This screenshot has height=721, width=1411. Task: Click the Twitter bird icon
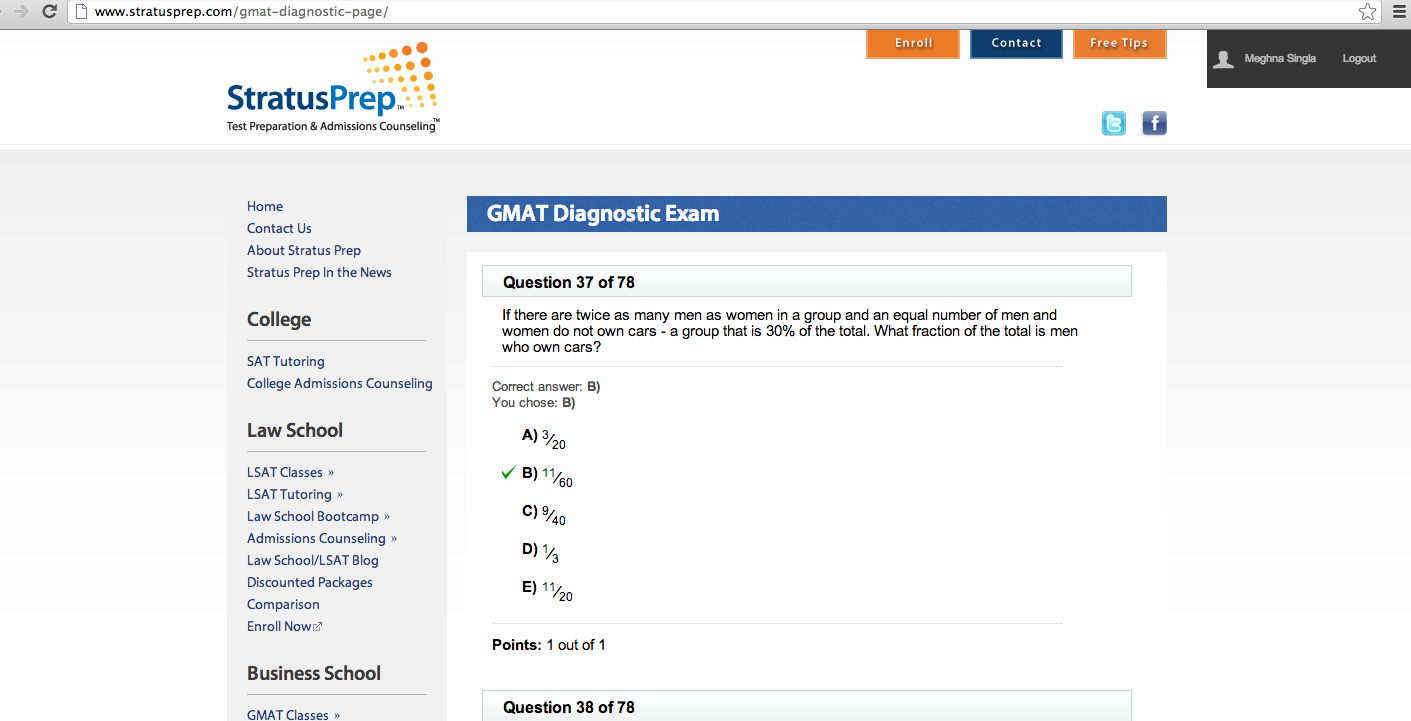pos(1113,123)
